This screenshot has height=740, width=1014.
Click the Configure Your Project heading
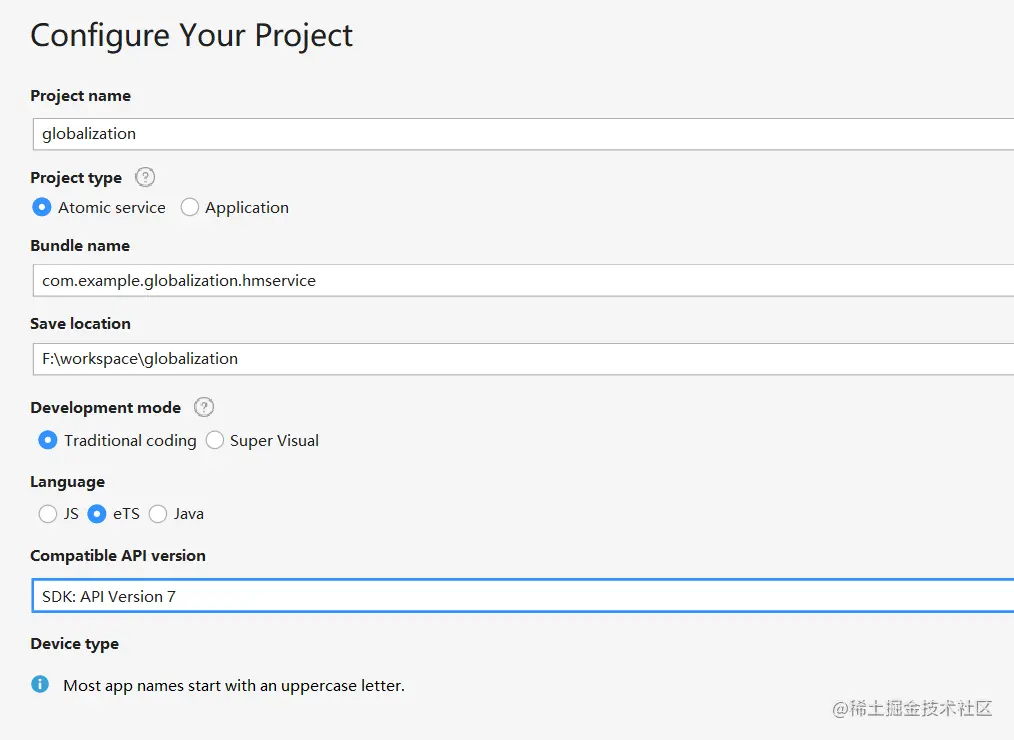(x=191, y=36)
